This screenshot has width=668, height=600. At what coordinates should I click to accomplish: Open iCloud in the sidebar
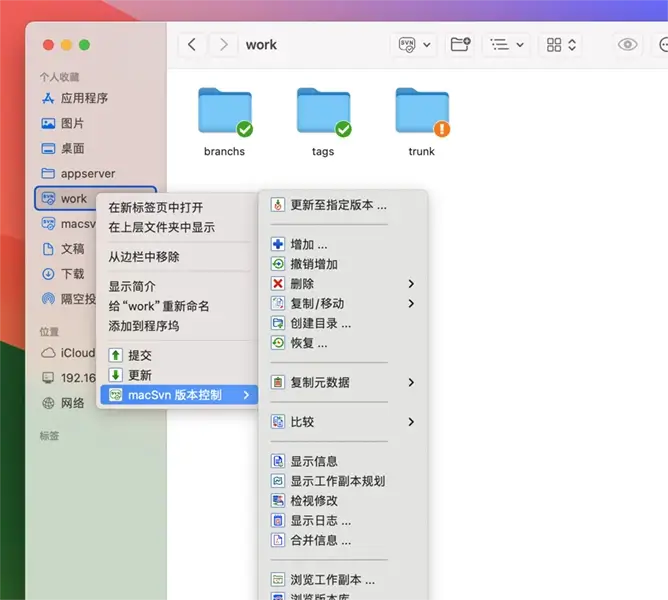pyautogui.click(x=68, y=353)
